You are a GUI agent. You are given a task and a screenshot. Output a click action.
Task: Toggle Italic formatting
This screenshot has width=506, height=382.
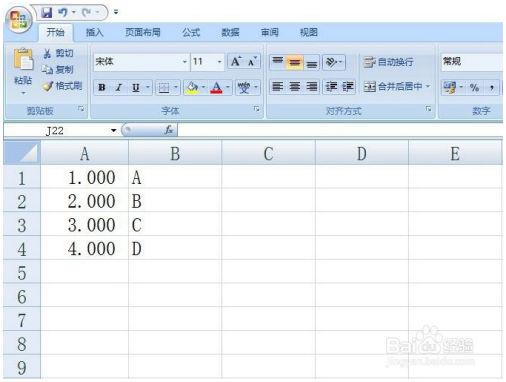pyautogui.click(x=118, y=87)
